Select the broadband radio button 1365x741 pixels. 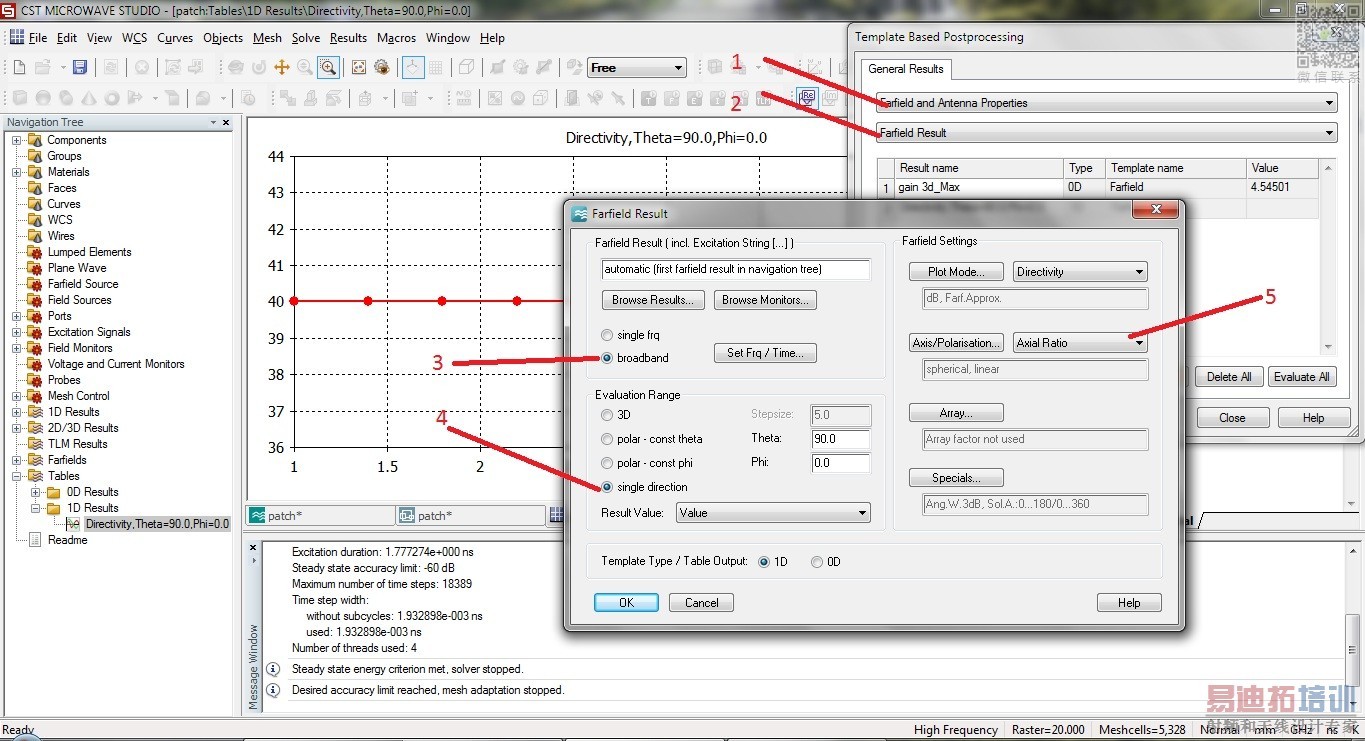(607, 358)
